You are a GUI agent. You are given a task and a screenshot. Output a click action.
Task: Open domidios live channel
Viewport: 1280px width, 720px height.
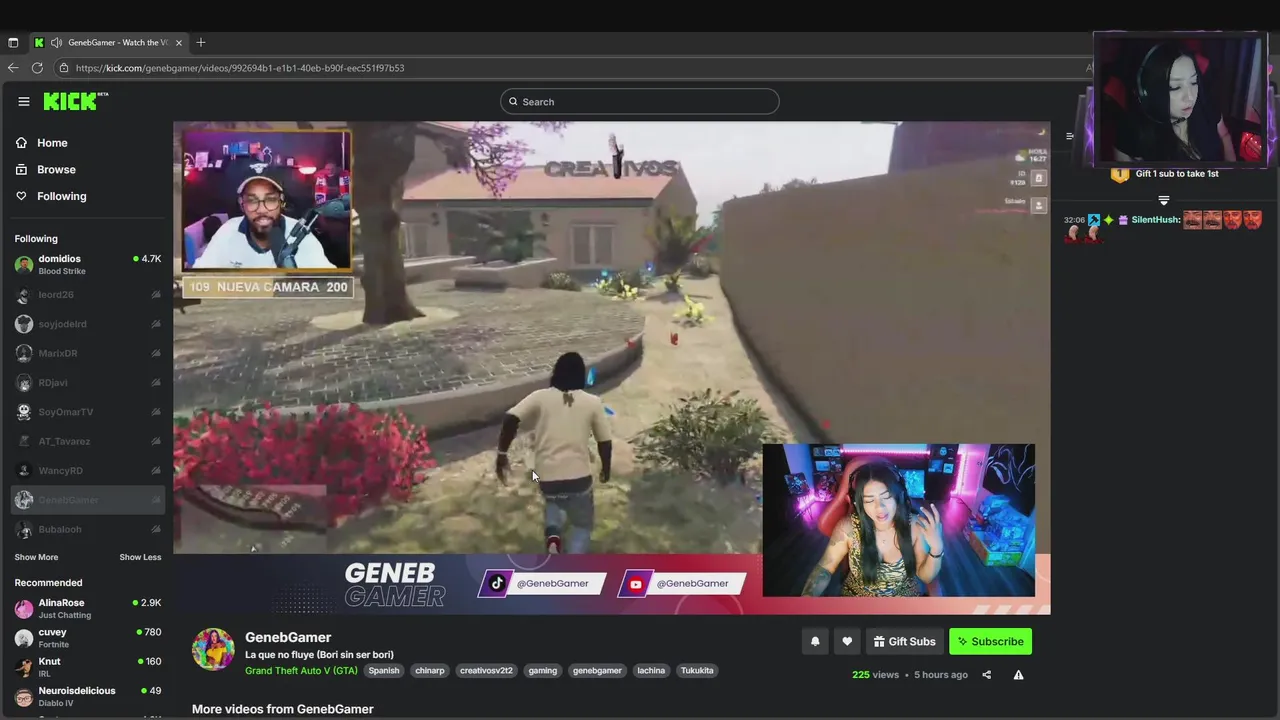click(88, 265)
